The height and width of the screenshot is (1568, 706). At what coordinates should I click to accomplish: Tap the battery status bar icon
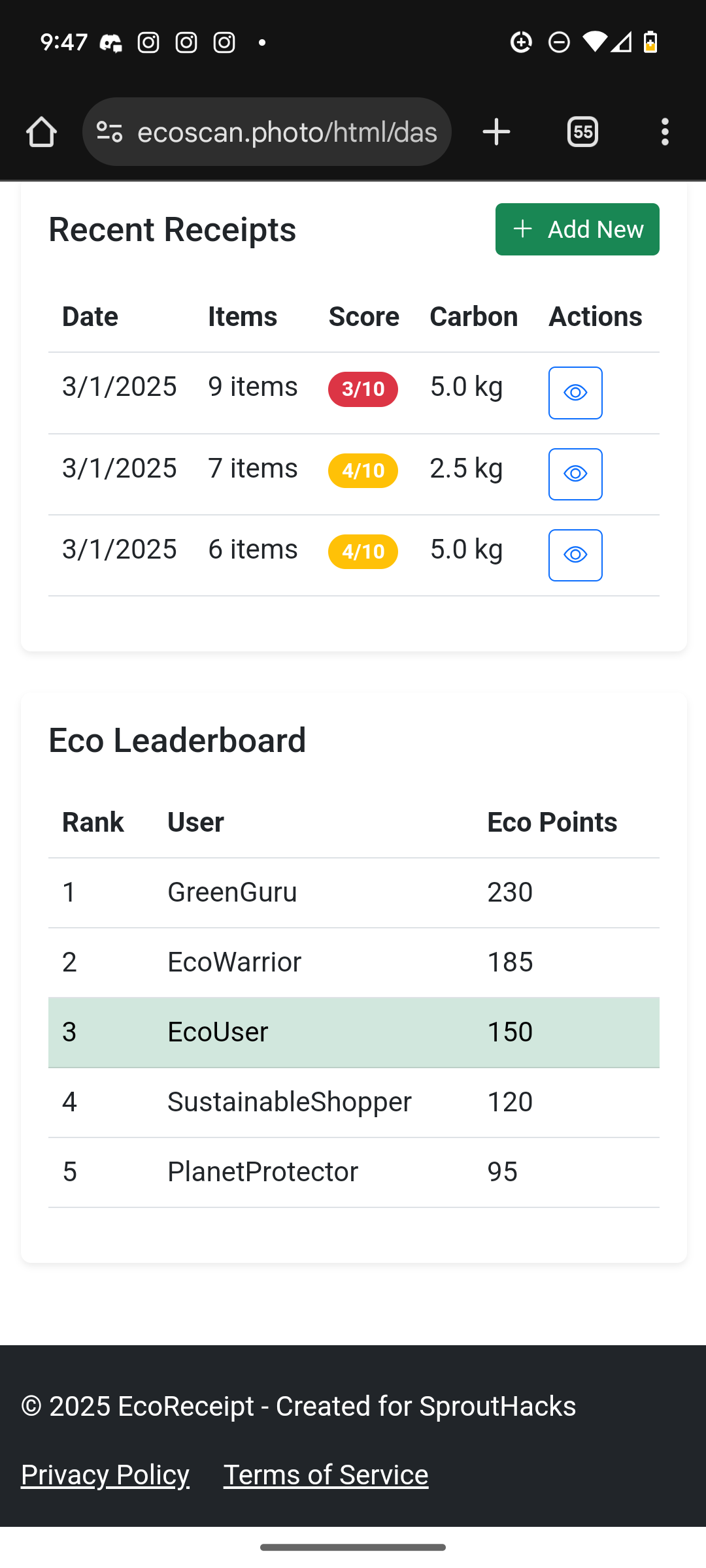pos(650,42)
